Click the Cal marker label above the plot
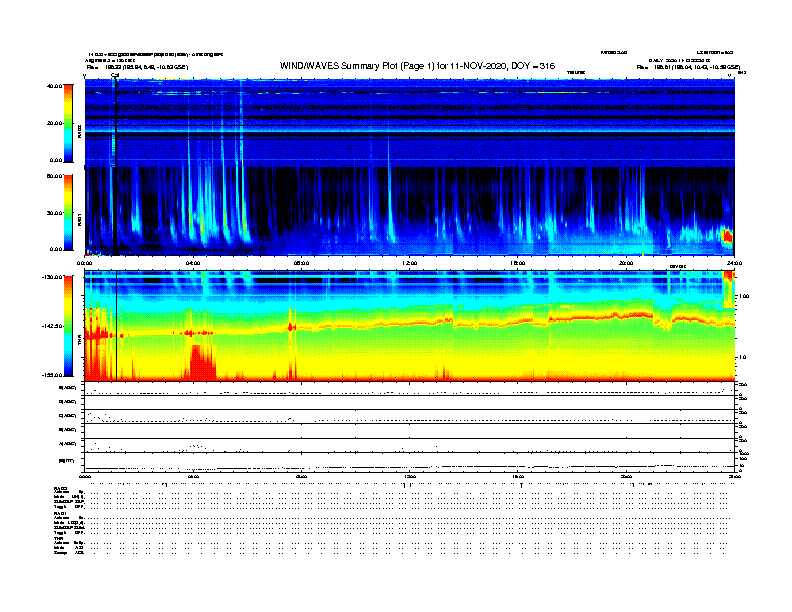Image resolution: width=792 pixels, height=612 pixels. coord(115,75)
